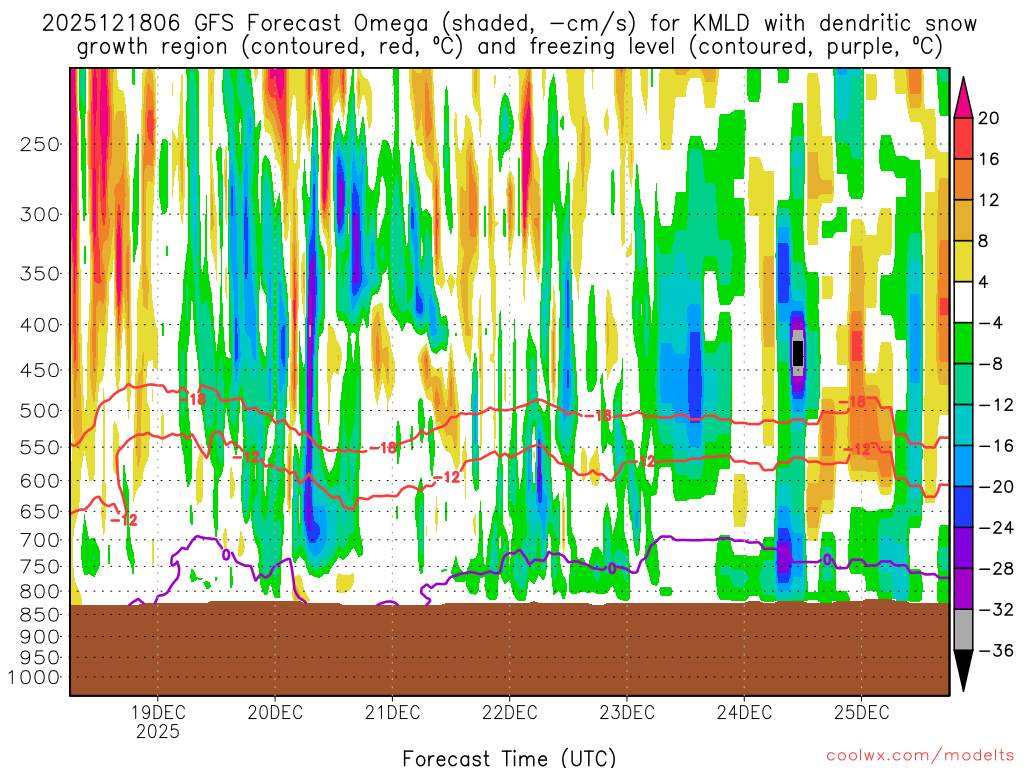This screenshot has width=1024, height=768.
Task: Click the colorbar value label -36
Action: click(x=997, y=650)
